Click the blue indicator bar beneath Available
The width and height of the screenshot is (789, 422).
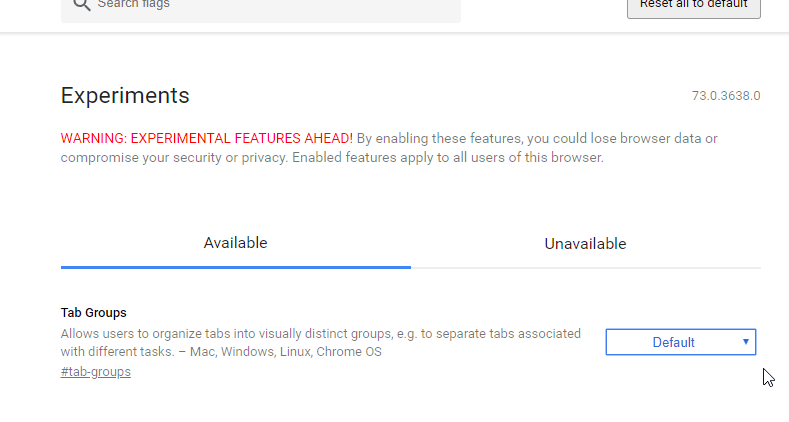(235, 267)
